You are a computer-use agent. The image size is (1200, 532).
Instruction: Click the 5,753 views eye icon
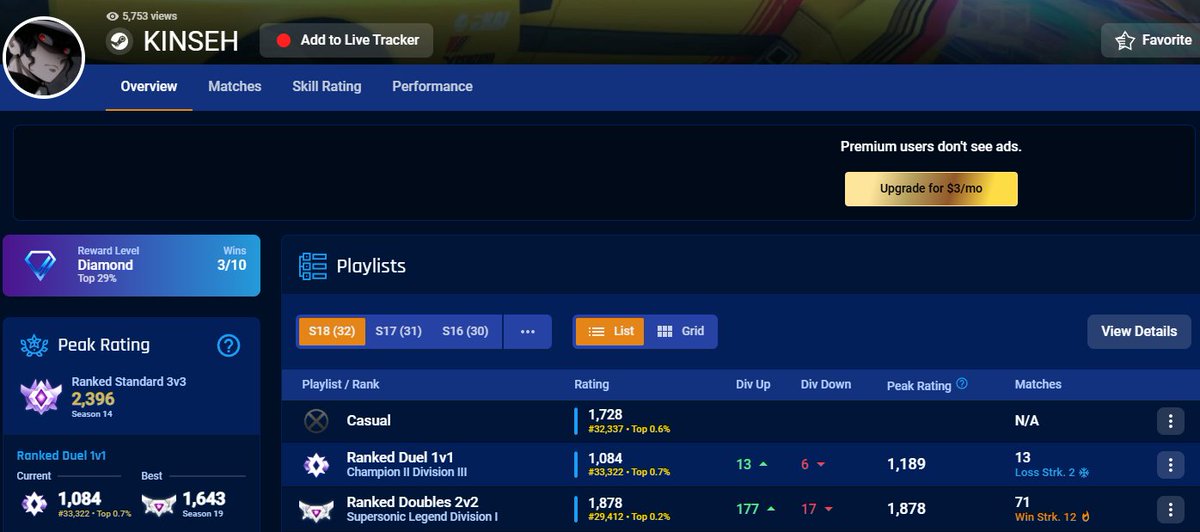tap(113, 16)
